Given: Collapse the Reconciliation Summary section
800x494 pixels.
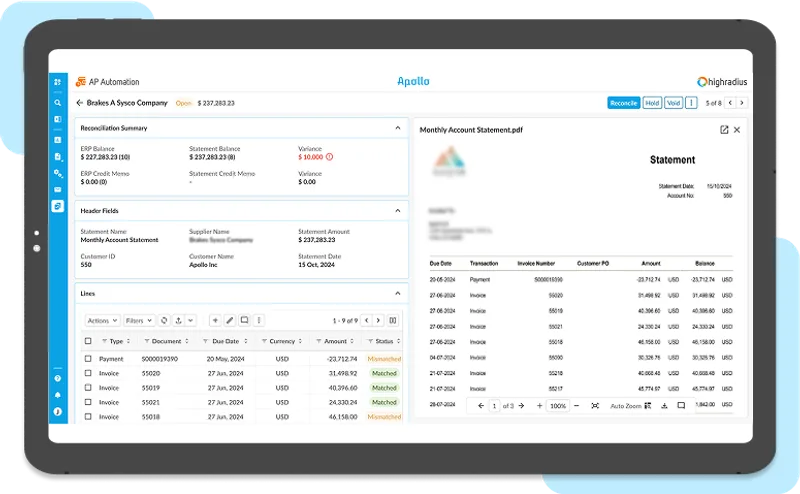Looking at the screenshot, I should click(397, 128).
